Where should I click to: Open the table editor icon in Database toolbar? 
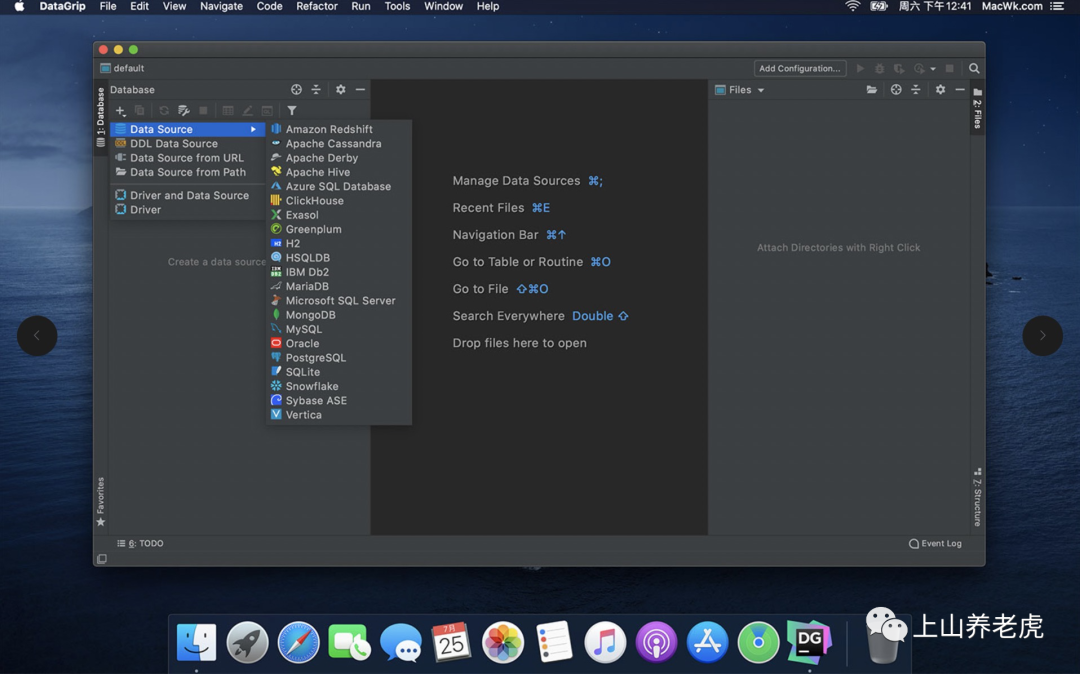(227, 110)
